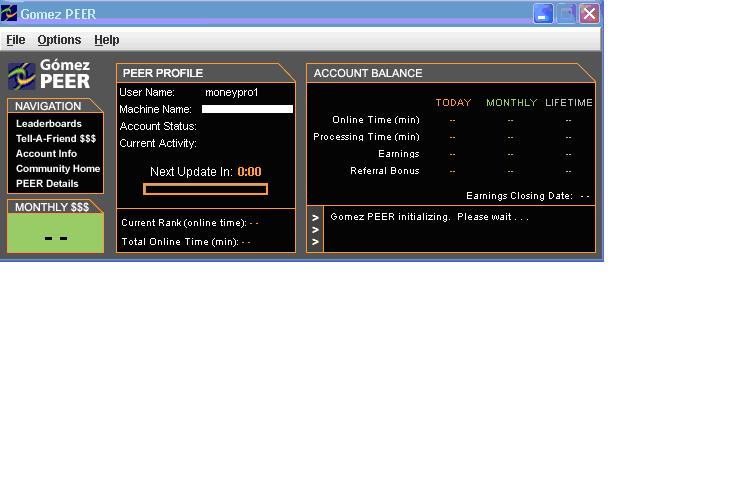This screenshot has width=746, height=497.
Task: Open the Options menu
Action: 59,40
